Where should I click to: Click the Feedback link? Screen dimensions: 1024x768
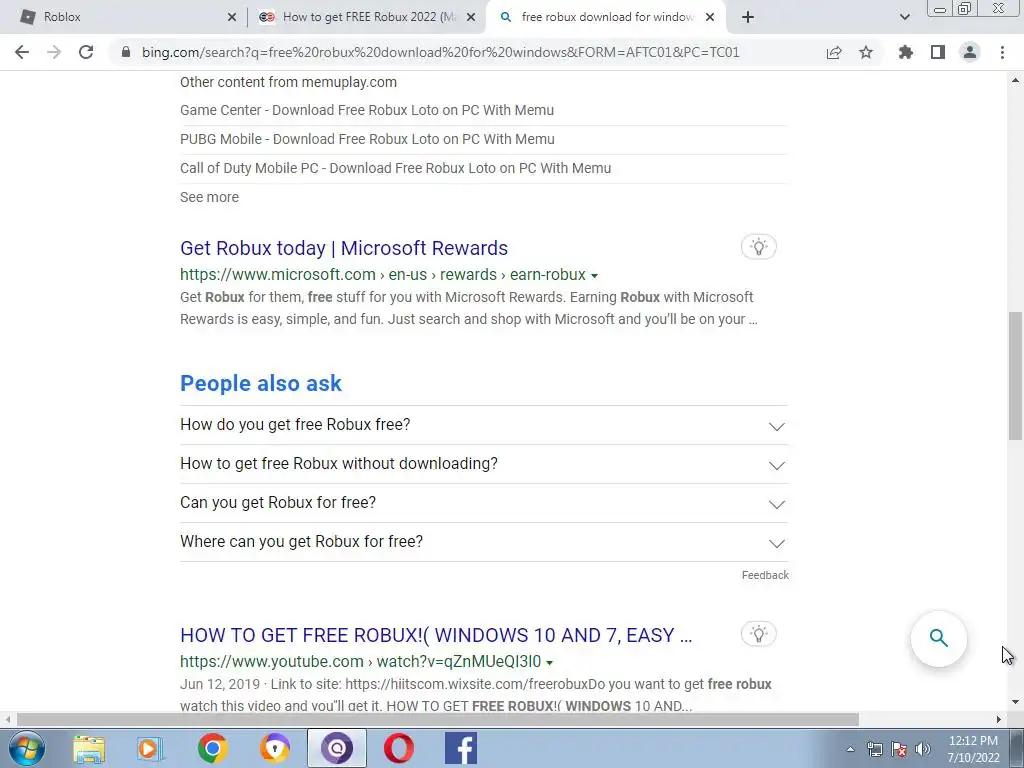coord(765,575)
